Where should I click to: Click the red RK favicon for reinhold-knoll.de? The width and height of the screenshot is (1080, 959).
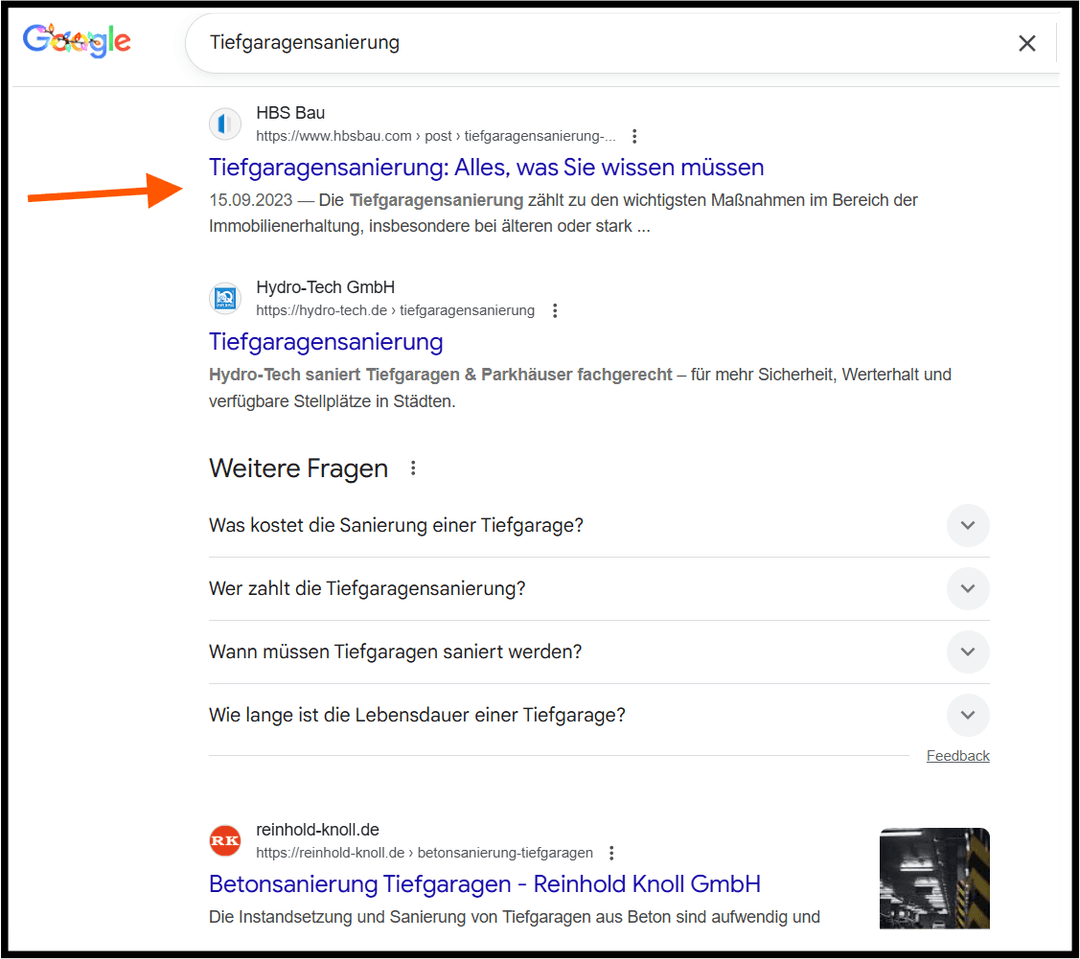click(225, 841)
